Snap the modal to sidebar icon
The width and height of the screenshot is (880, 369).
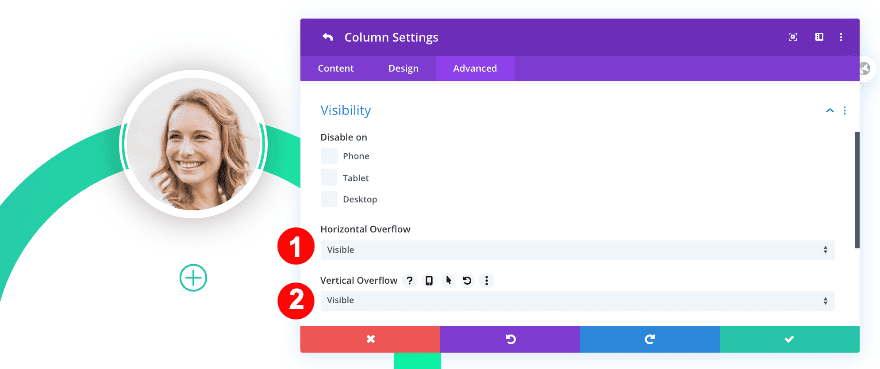(819, 37)
